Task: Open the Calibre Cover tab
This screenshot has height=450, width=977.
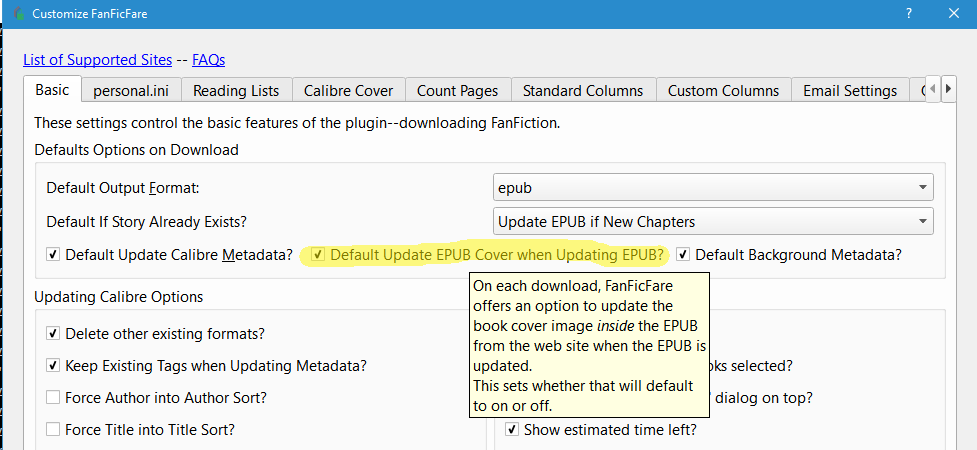Action: 348,91
